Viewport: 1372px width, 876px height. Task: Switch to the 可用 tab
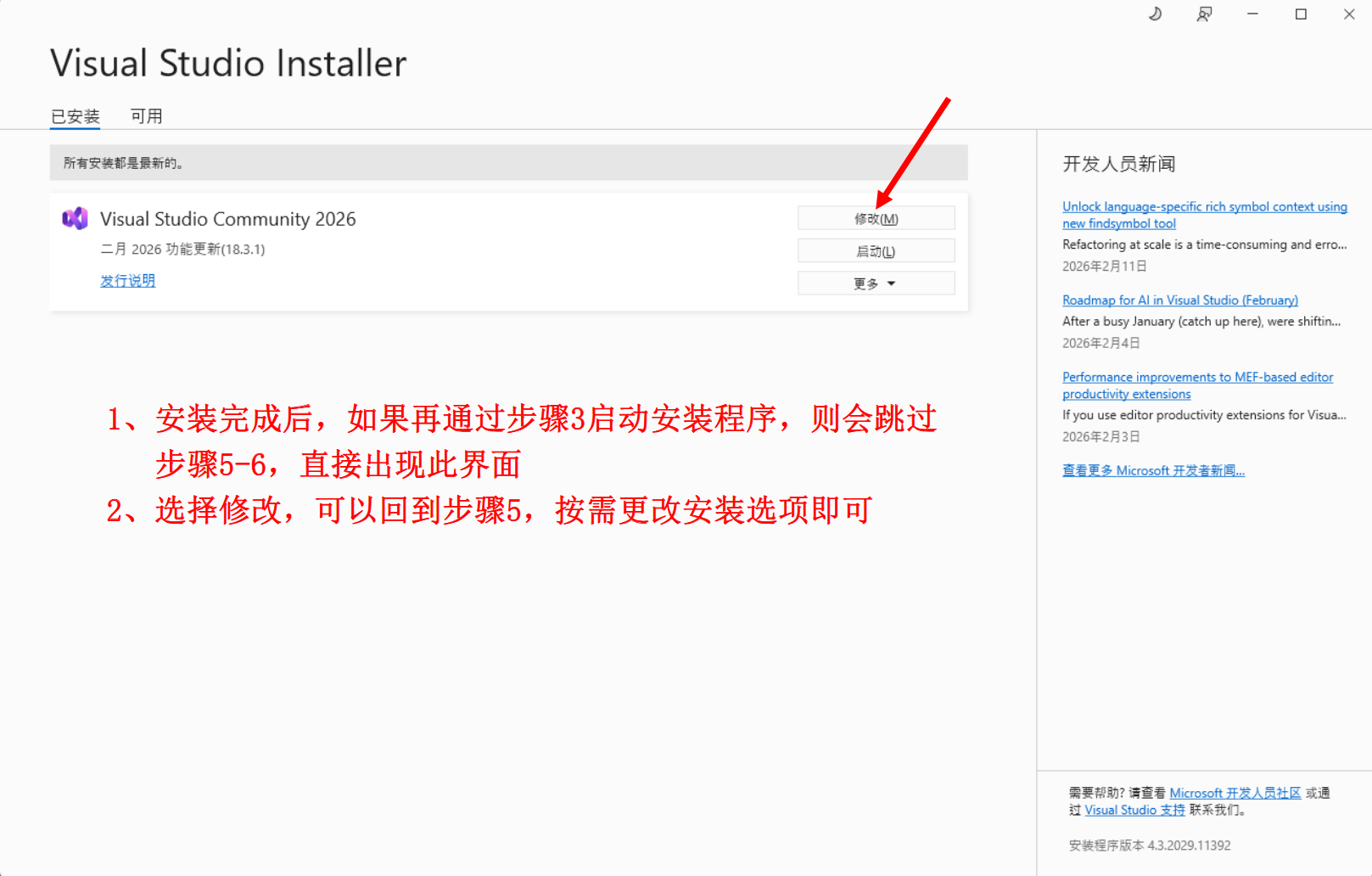[x=146, y=116]
